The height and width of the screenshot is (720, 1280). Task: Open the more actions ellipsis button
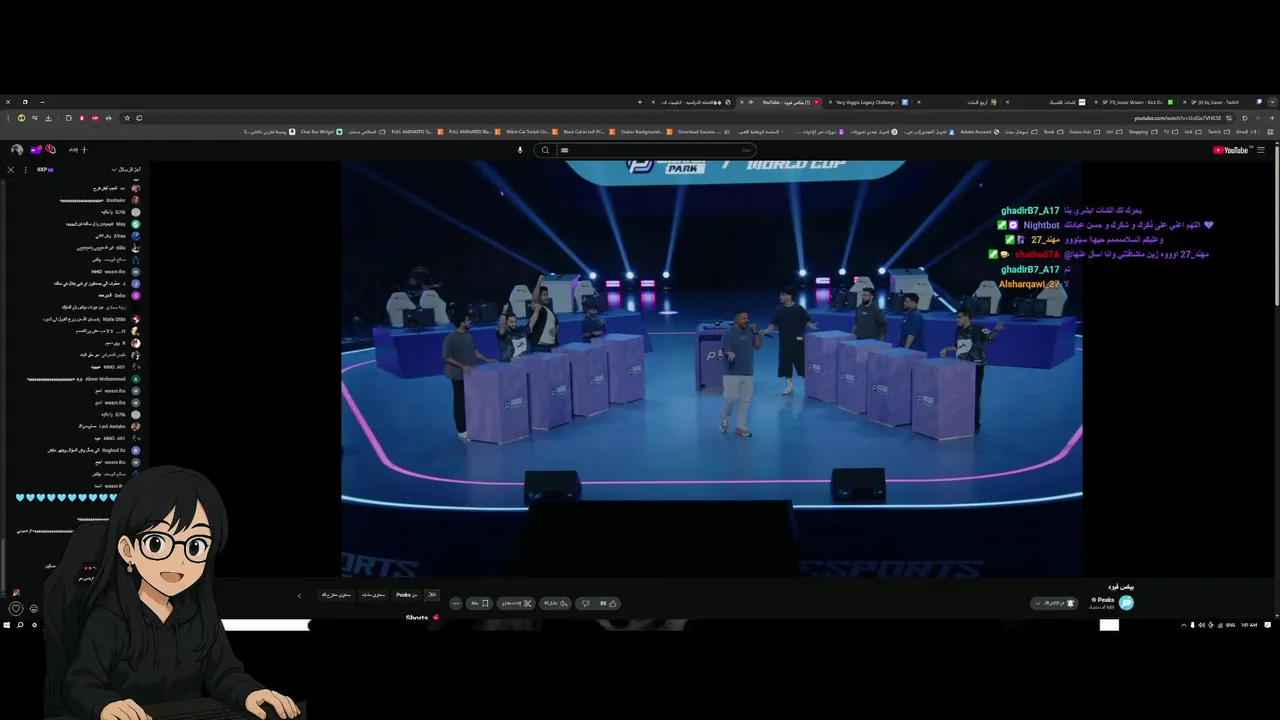(x=456, y=603)
